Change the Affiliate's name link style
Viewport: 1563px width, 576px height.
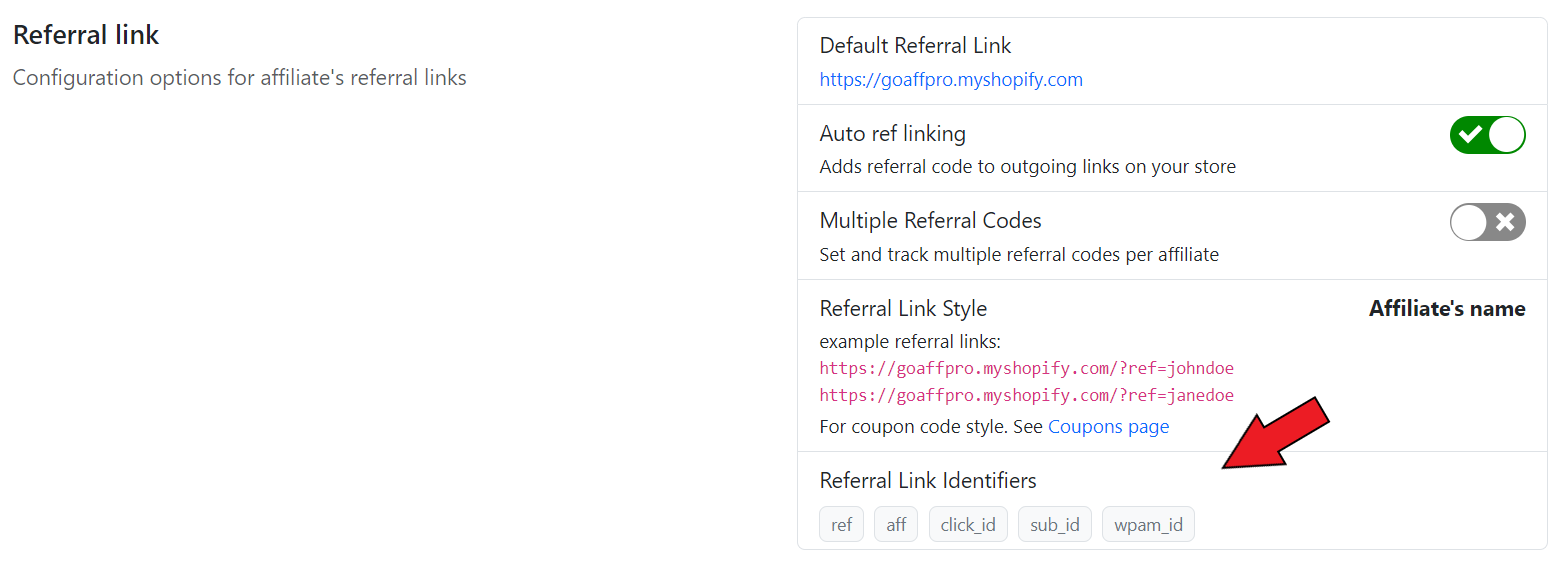point(1446,309)
